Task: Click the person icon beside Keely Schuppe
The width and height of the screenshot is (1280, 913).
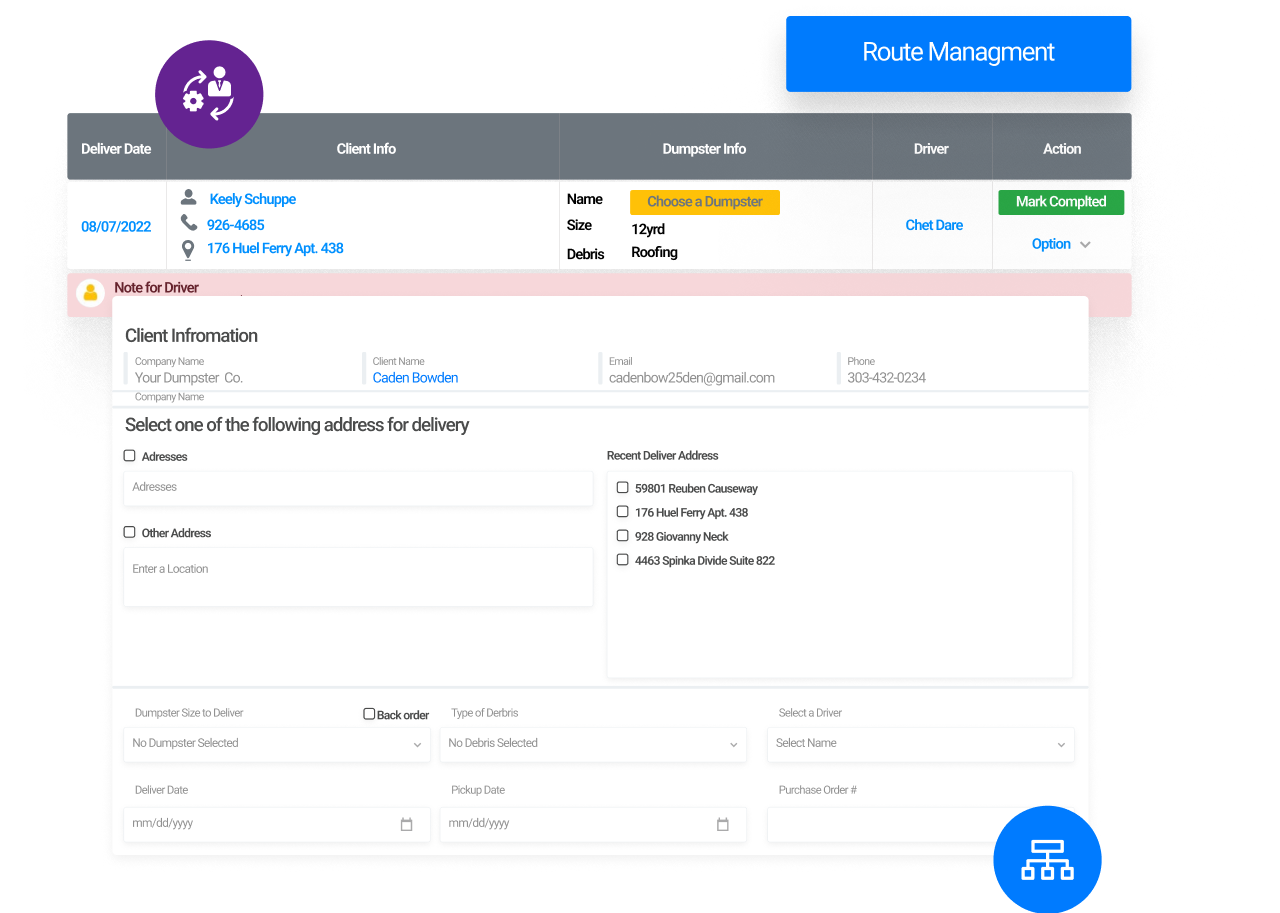Action: (188, 198)
